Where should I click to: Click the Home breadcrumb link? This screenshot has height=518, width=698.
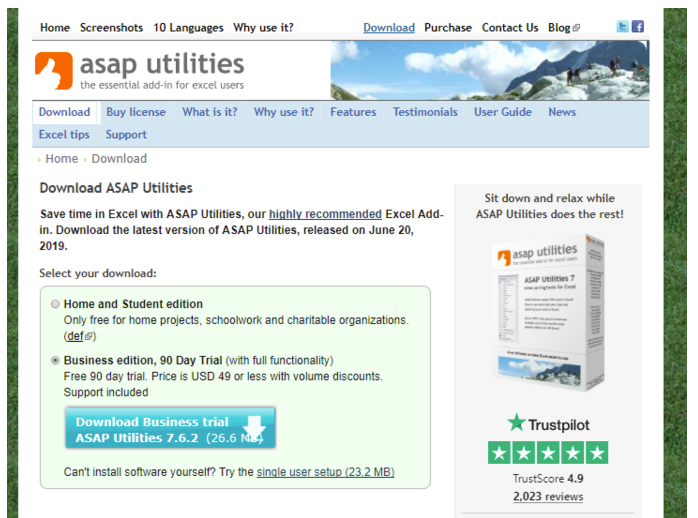click(61, 159)
